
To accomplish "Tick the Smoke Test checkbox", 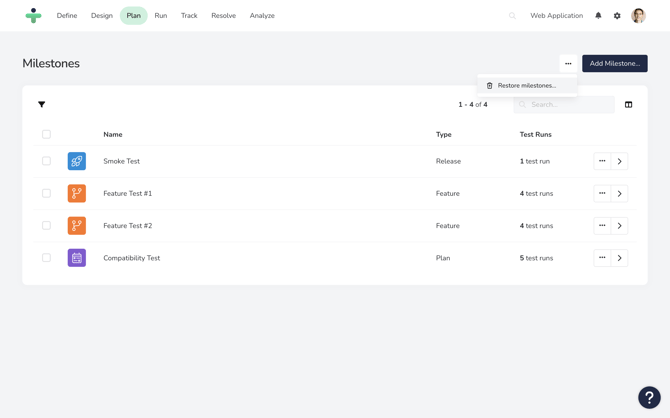I will [46, 161].
